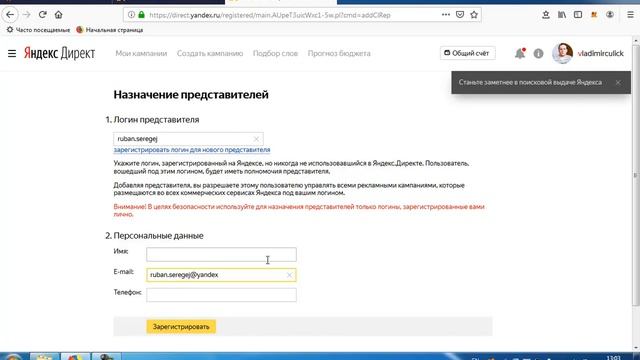Focus the representative login input
Viewport: 640px width, 360px height.
coord(188,139)
